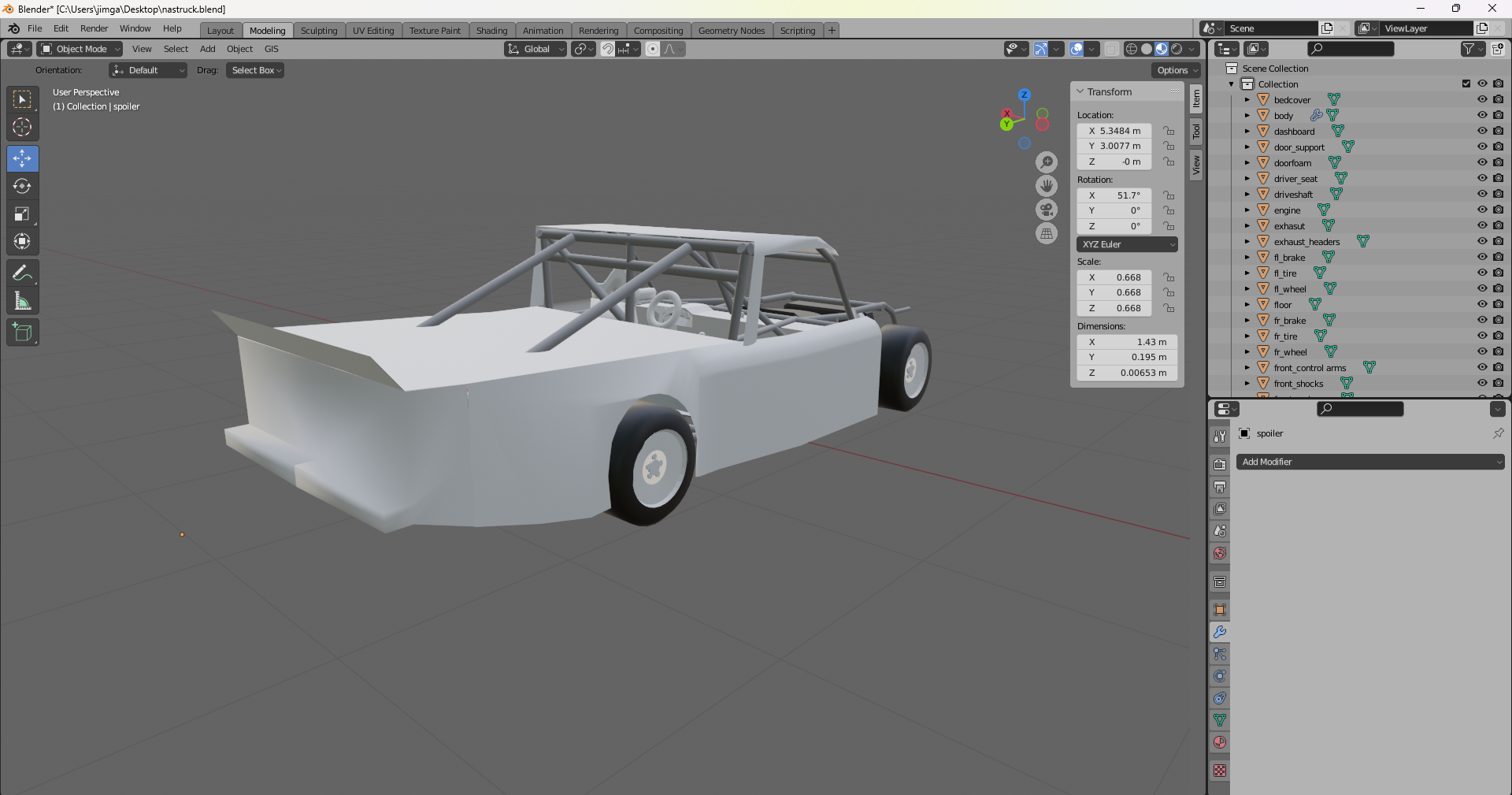Activate the Rotate tool
This screenshot has height=795, width=1512.
22,186
